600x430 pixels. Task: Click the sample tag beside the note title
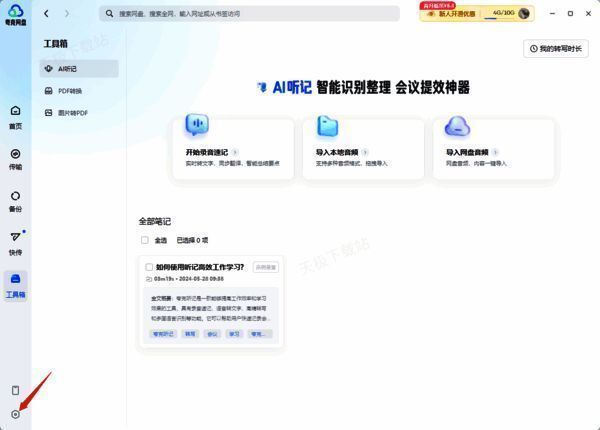(x=266, y=267)
